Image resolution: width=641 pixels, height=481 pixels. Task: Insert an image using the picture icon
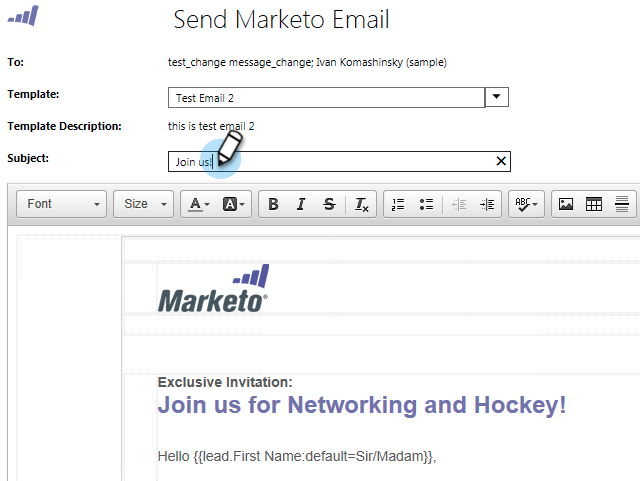tap(566, 204)
